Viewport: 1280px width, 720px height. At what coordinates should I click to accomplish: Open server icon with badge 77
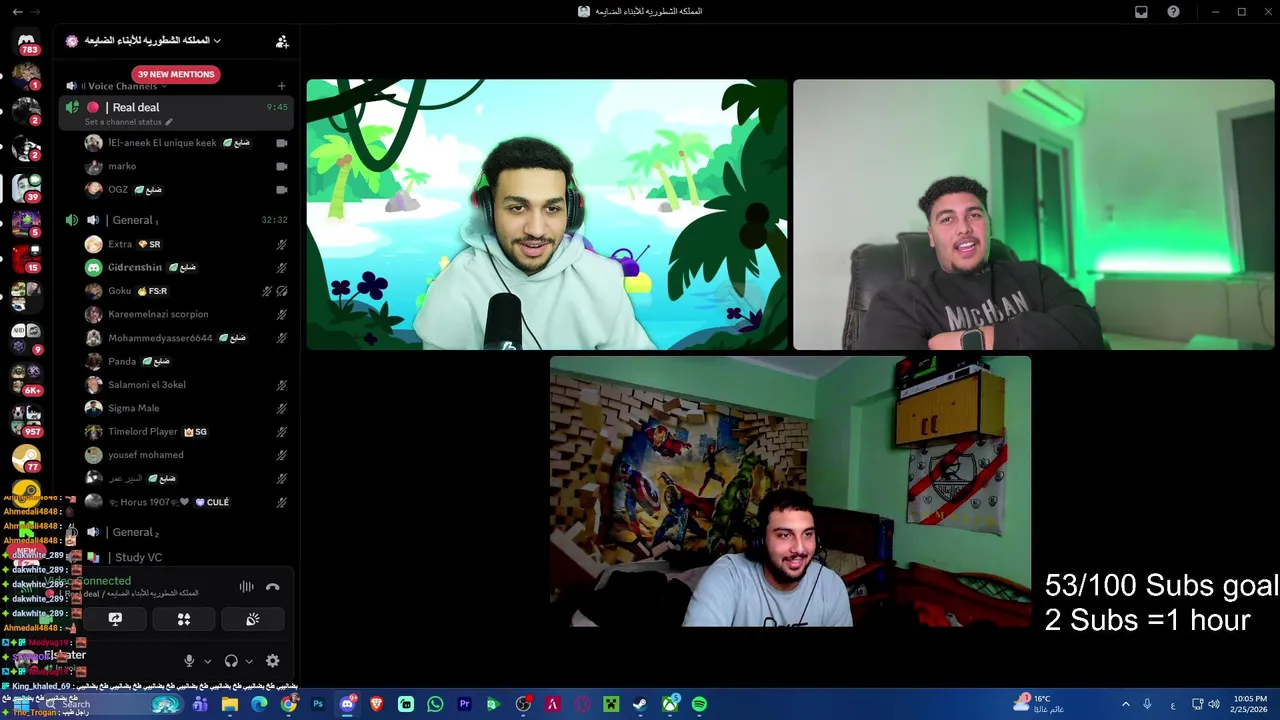coord(26,458)
